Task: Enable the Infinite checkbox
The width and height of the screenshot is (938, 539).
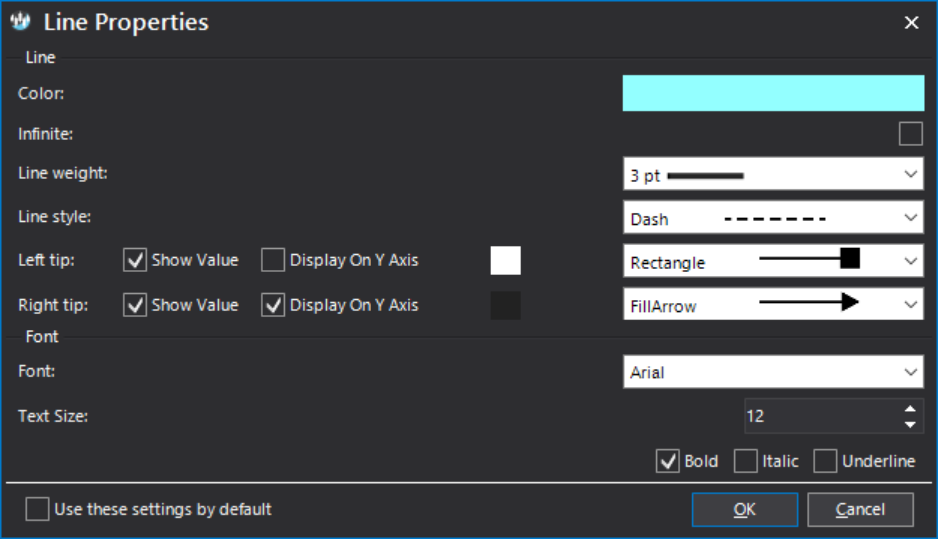Action: 910,134
